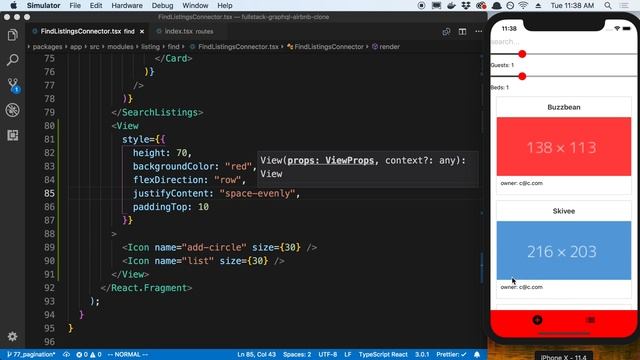Click the Wi-Fi icon in menu bar
Screen dimensions: 640x360
point(523,6)
